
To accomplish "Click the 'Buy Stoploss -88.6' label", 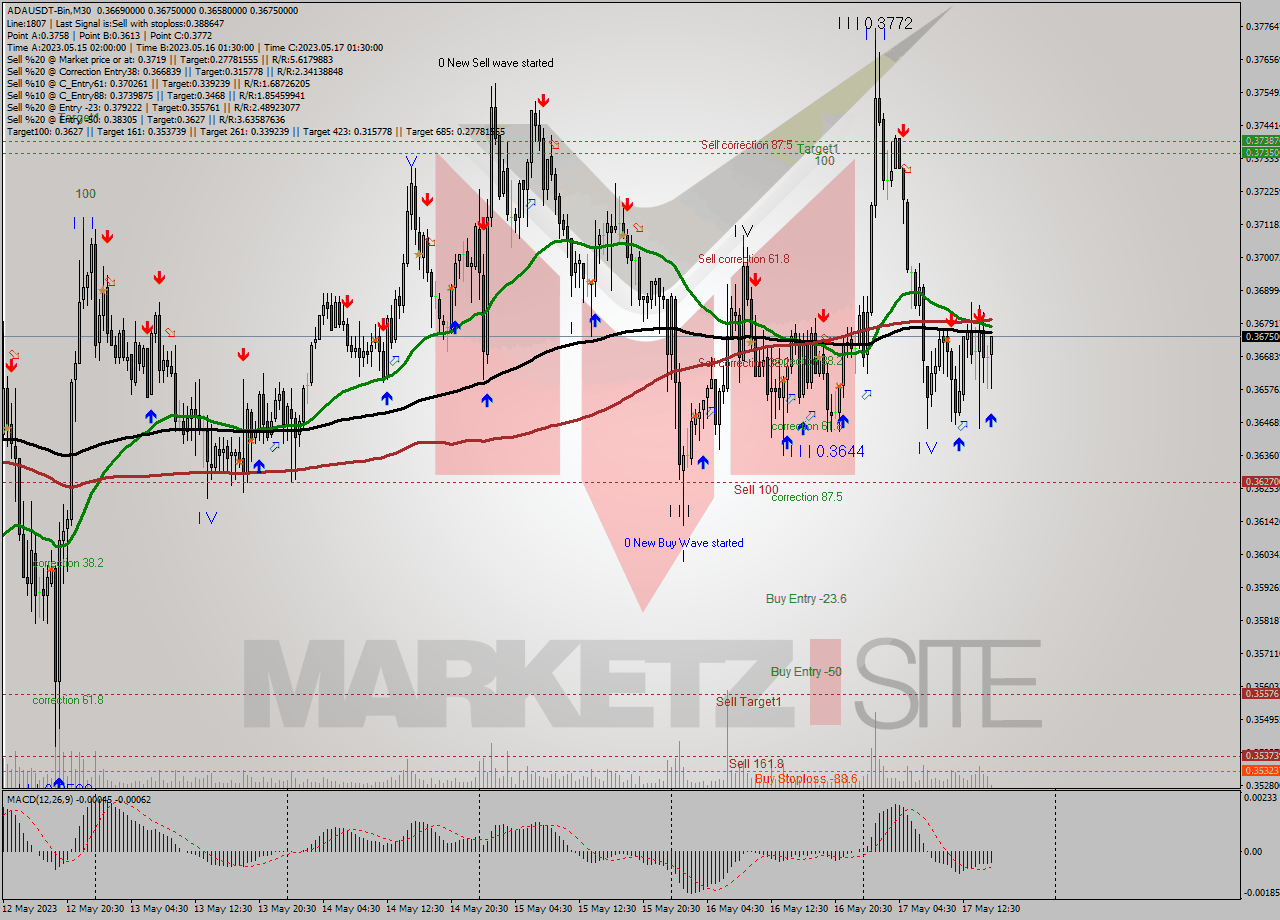I will [806, 778].
